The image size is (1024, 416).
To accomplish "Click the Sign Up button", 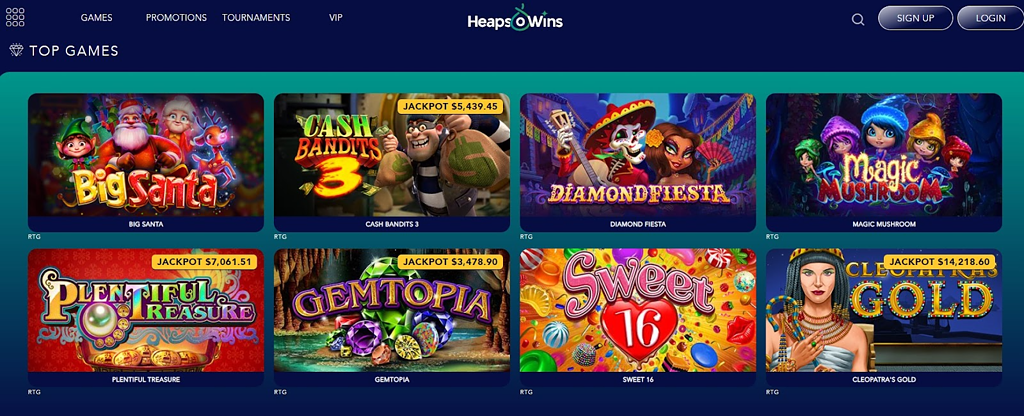I will point(915,18).
